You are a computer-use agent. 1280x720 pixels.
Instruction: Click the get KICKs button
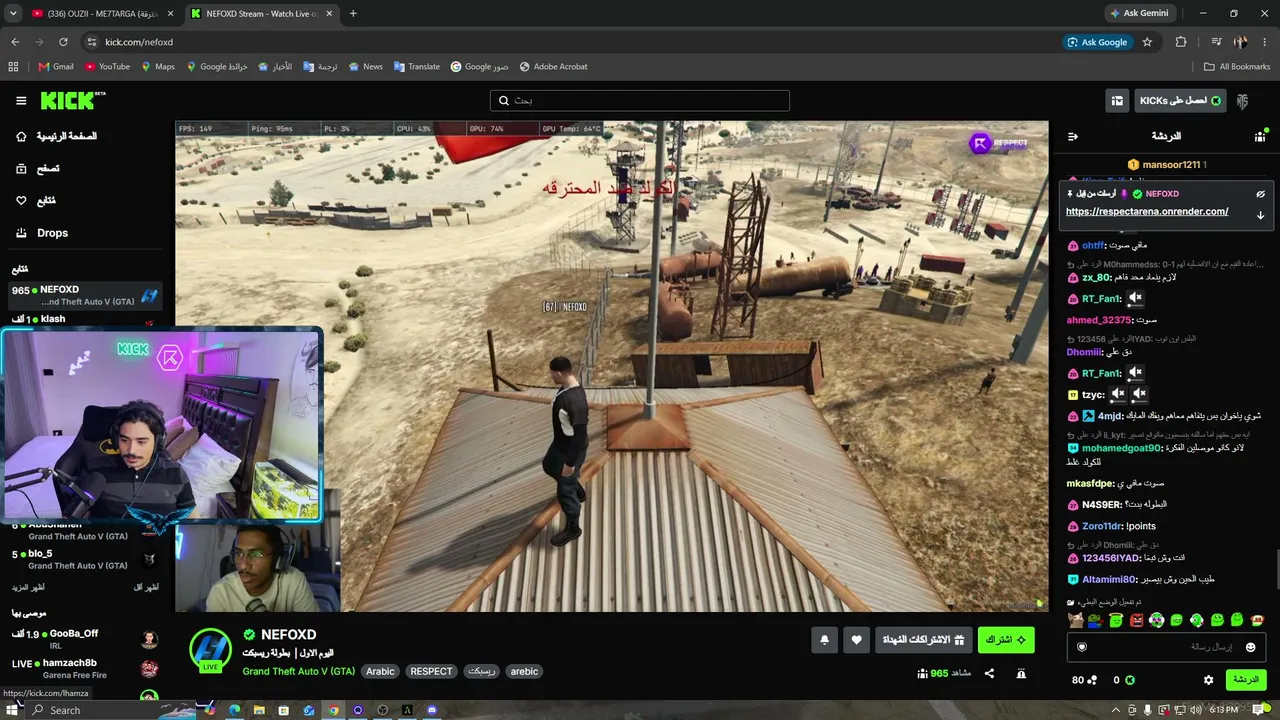pyautogui.click(x=1180, y=100)
